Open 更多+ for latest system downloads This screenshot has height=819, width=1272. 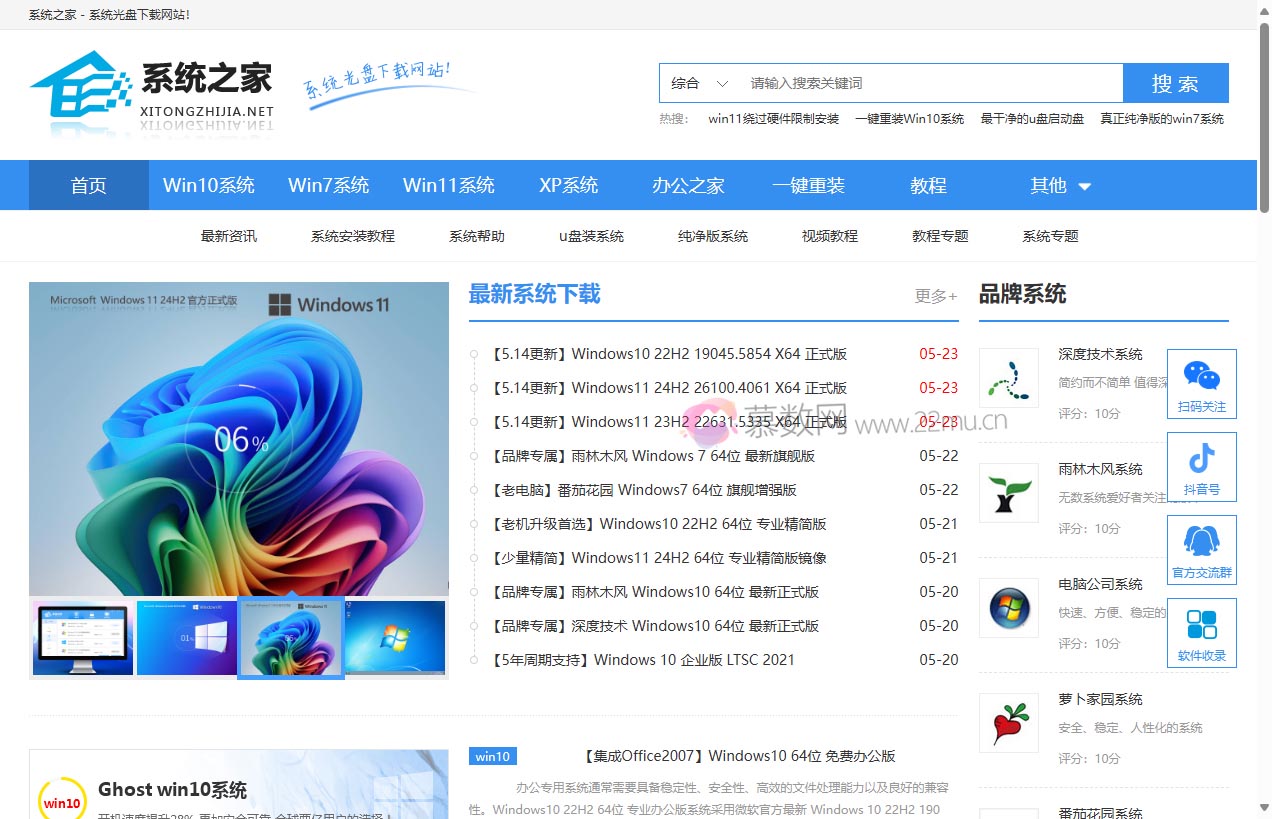[934, 296]
